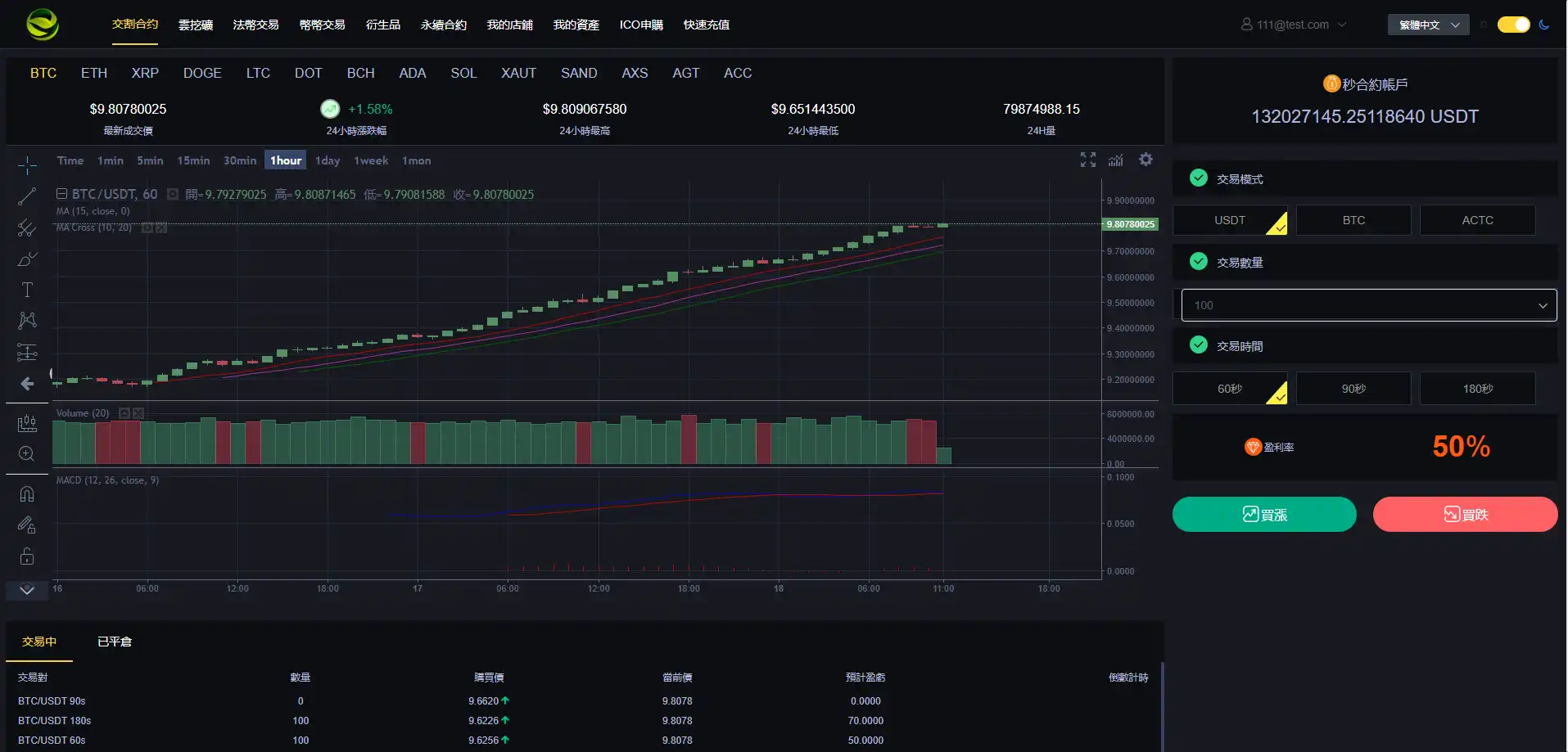Open chart settings gear icon
The width and height of the screenshot is (1568, 752).
(x=1145, y=160)
